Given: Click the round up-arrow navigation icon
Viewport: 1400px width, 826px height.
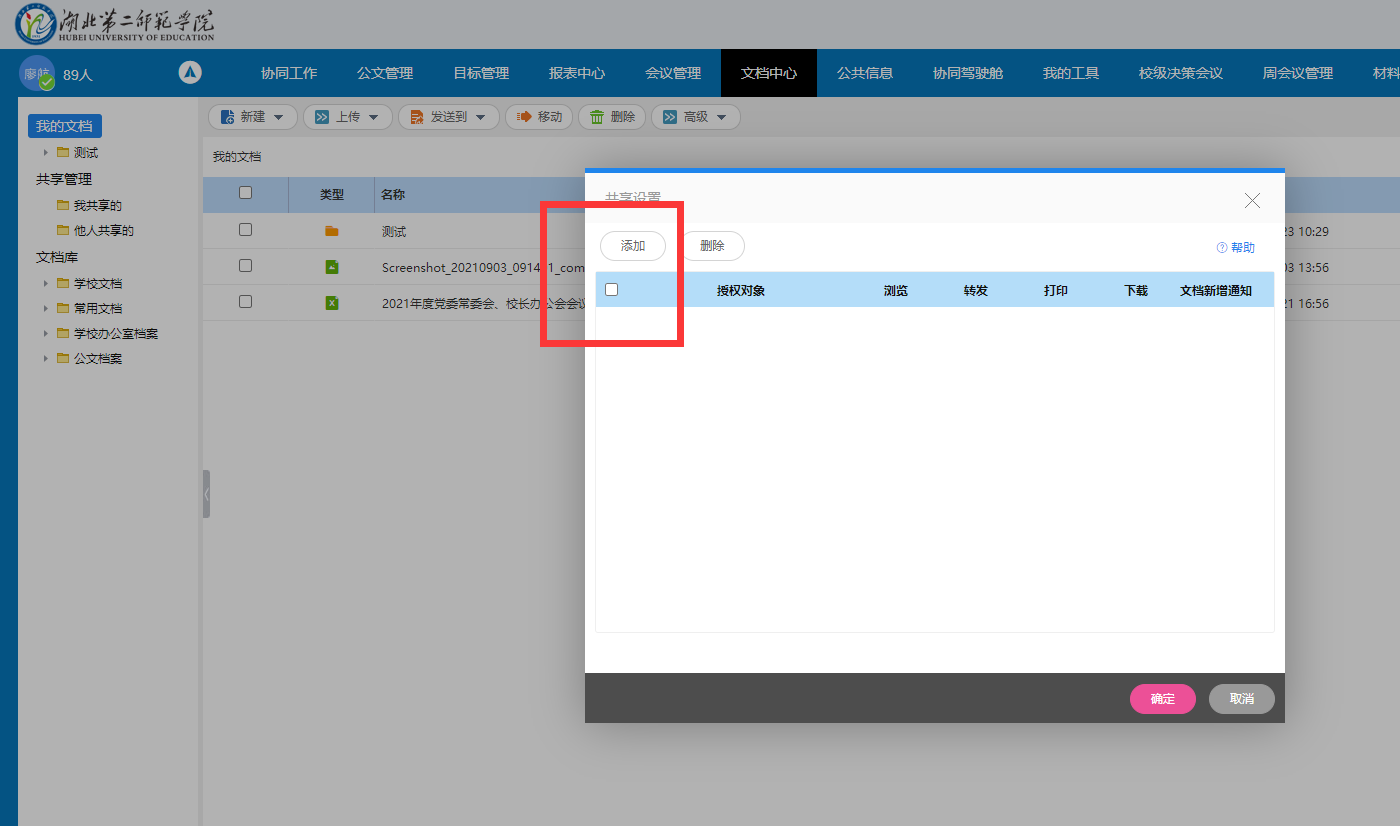Looking at the screenshot, I should click(x=190, y=73).
